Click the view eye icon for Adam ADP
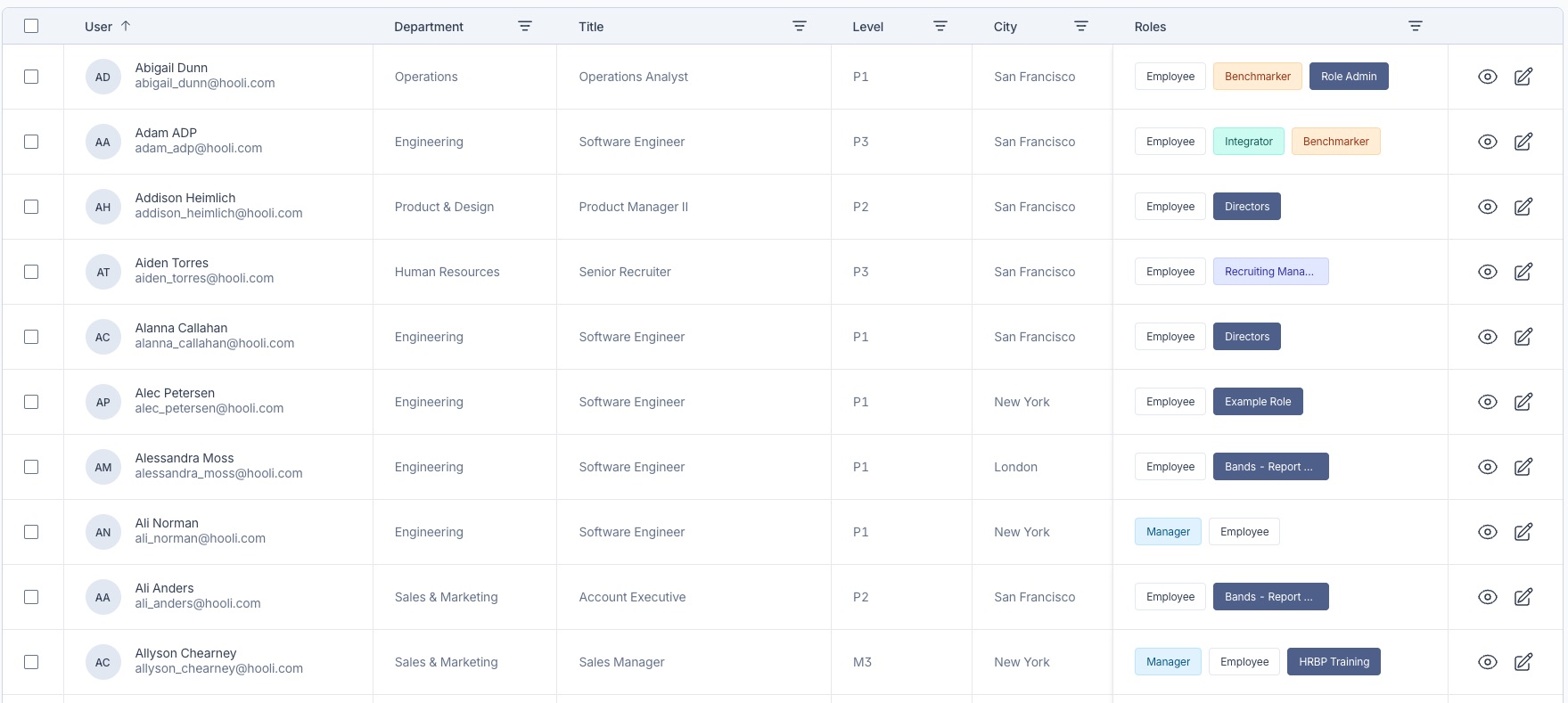 coord(1487,142)
